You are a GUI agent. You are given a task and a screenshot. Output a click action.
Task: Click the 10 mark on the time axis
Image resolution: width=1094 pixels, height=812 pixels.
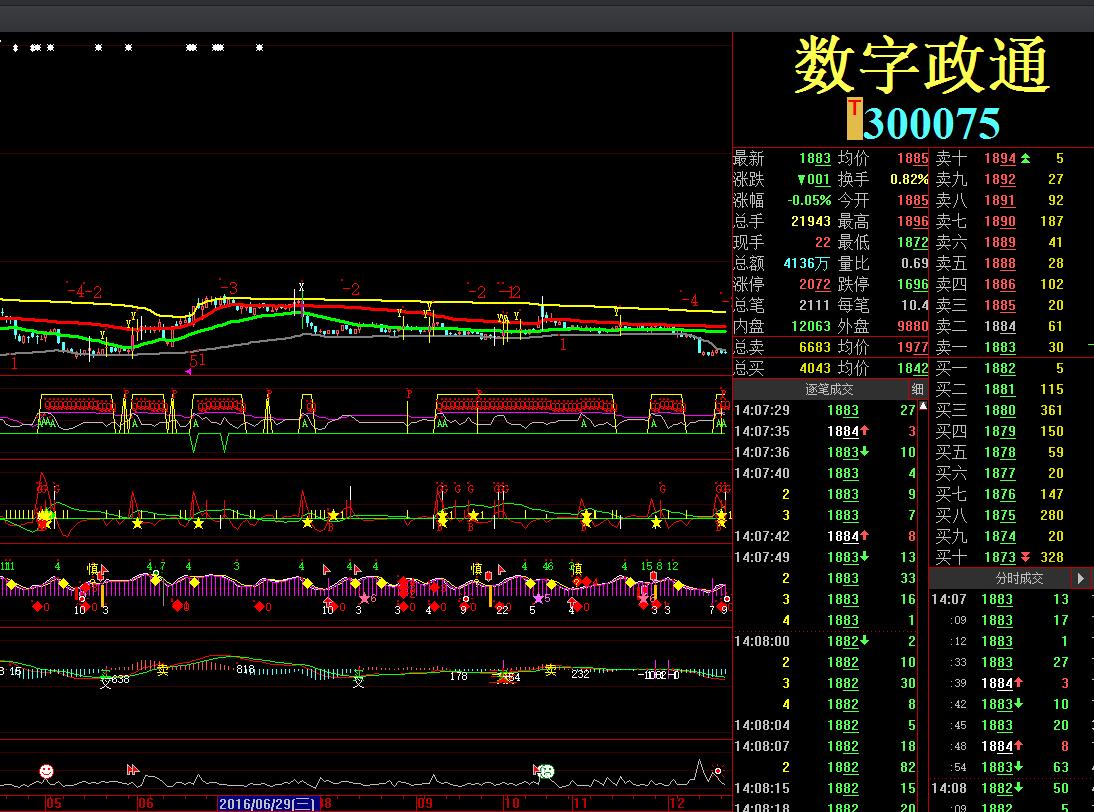[511, 804]
